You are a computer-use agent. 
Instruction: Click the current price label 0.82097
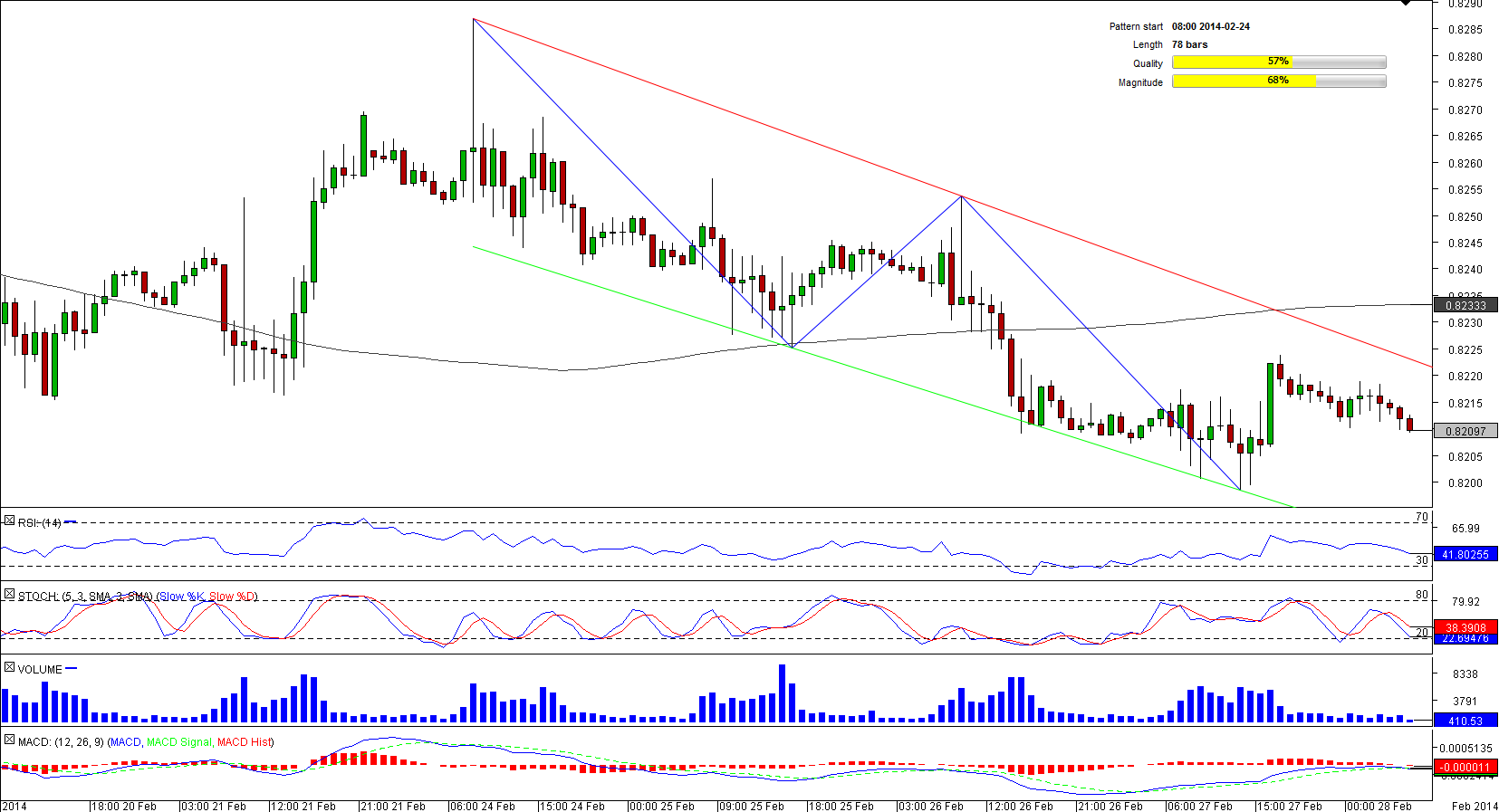pos(1465,432)
